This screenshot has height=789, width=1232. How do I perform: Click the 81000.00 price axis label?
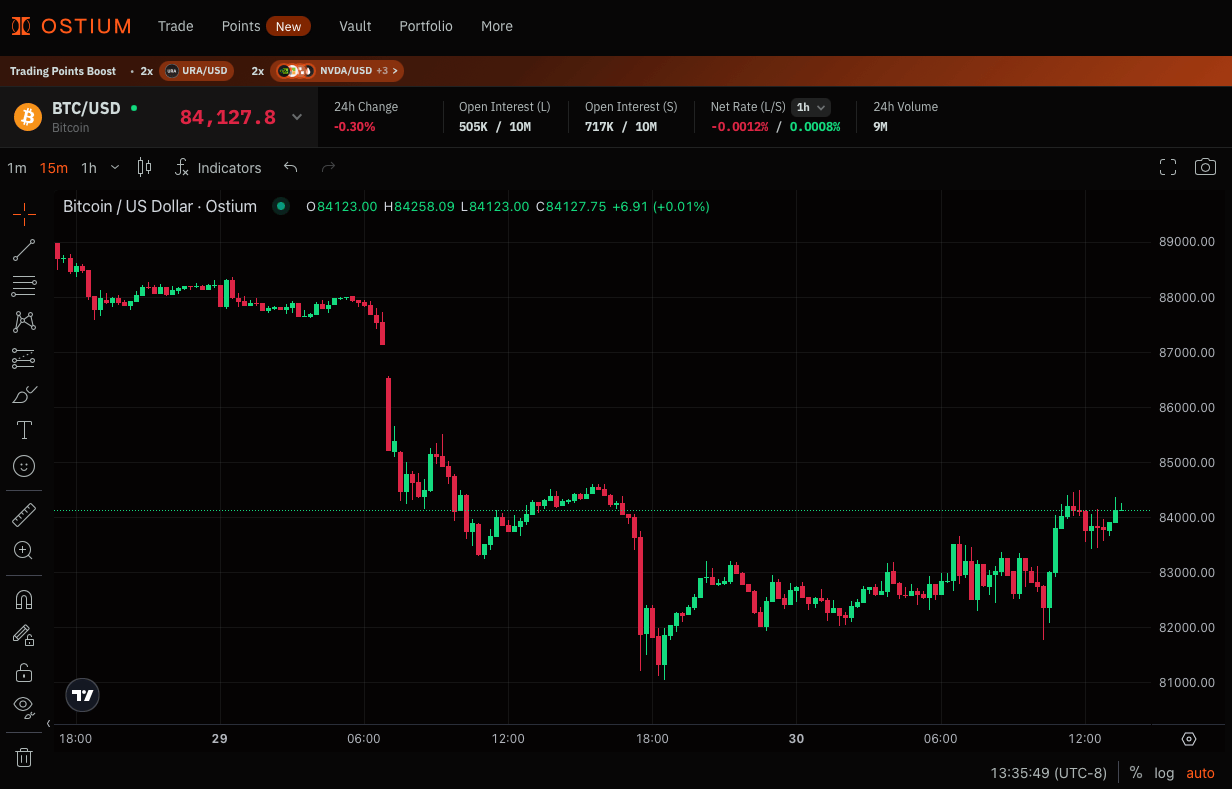(x=1187, y=683)
